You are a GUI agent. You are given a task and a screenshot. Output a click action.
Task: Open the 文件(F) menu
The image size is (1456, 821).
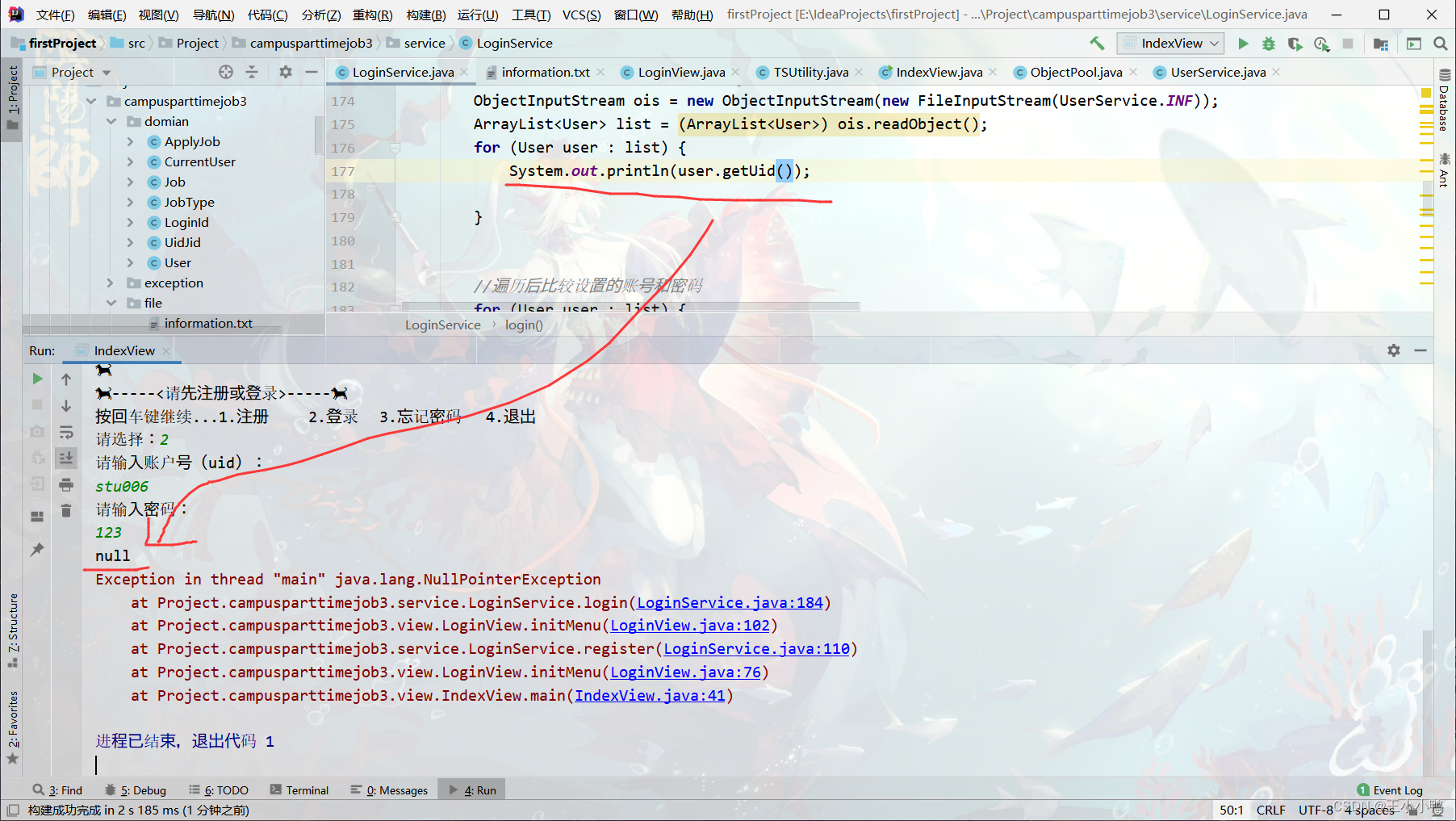coord(55,15)
